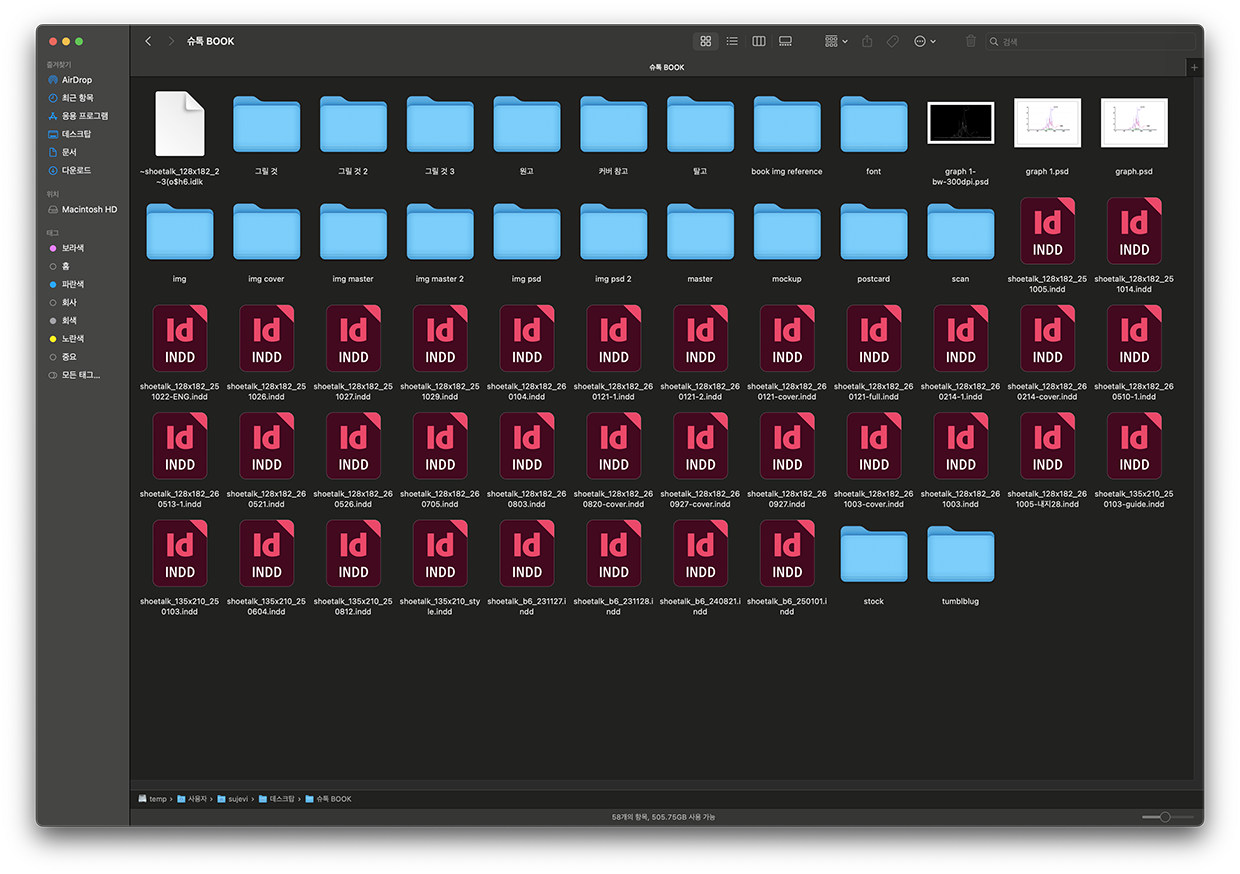Click the trash delete icon
This screenshot has width=1240, height=874.
point(971,41)
